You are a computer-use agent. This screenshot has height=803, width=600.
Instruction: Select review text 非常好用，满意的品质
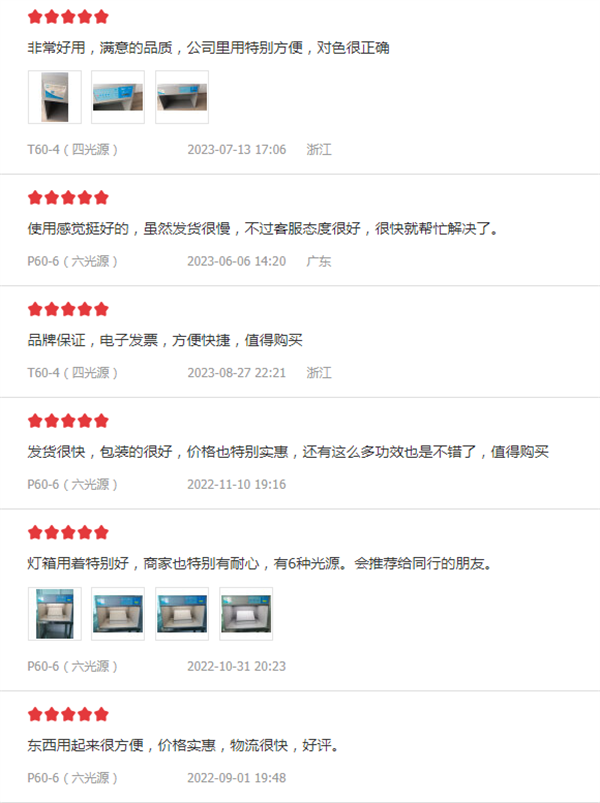tap(100, 48)
